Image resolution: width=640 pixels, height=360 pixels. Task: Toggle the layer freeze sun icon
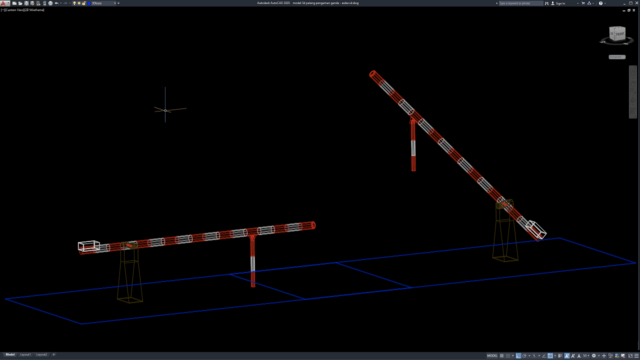click(79, 3)
